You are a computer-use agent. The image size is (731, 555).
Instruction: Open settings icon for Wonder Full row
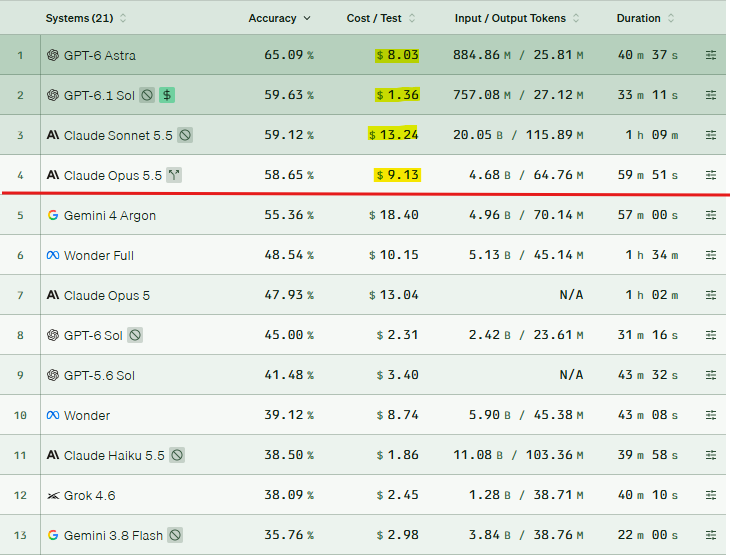pos(710,255)
